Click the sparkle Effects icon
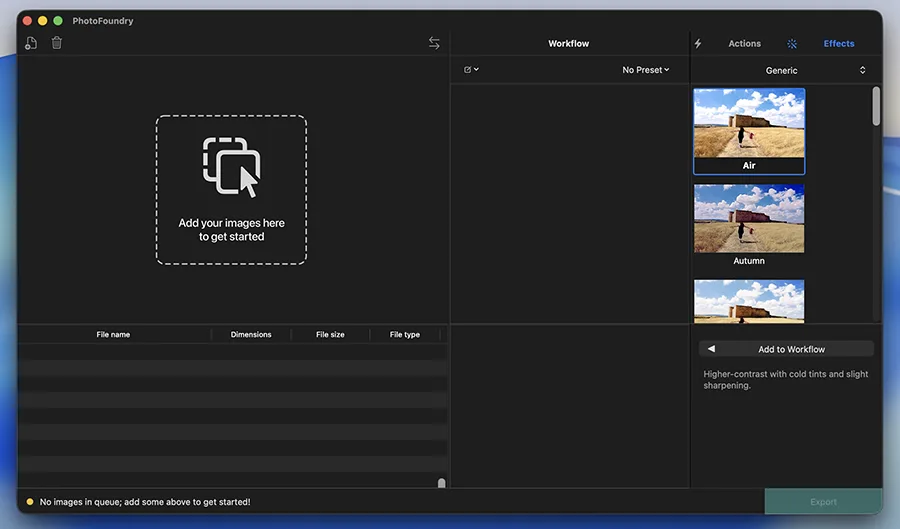Screen dimensions: 900x529 792,44
